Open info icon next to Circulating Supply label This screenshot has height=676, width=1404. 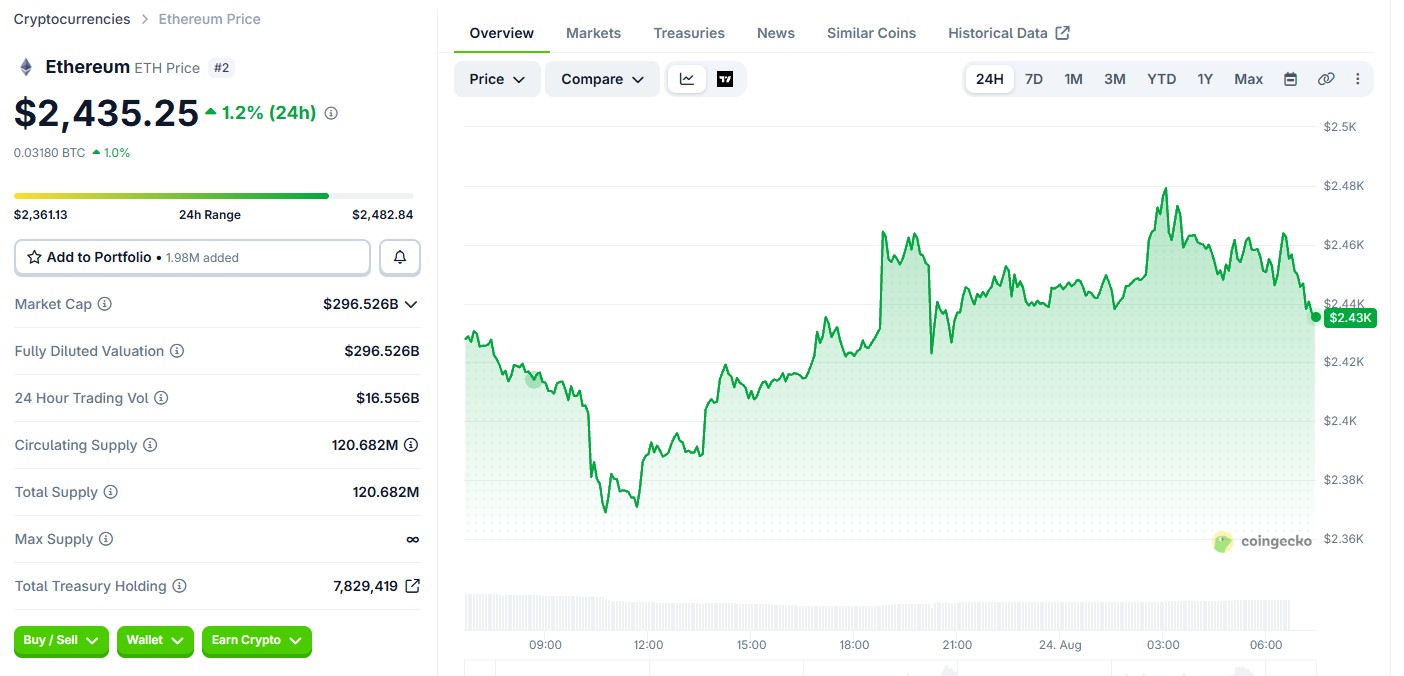(150, 445)
